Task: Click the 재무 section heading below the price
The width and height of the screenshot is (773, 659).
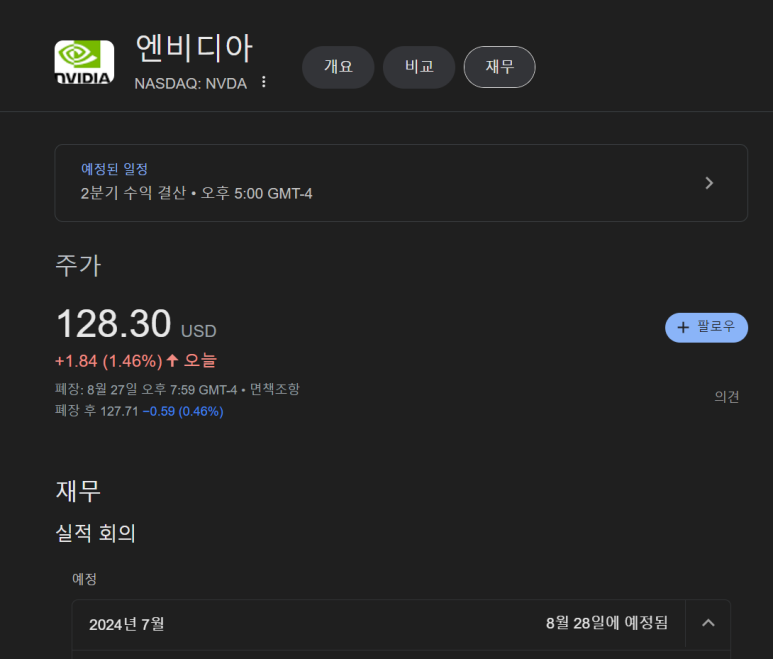Action: tap(78, 491)
